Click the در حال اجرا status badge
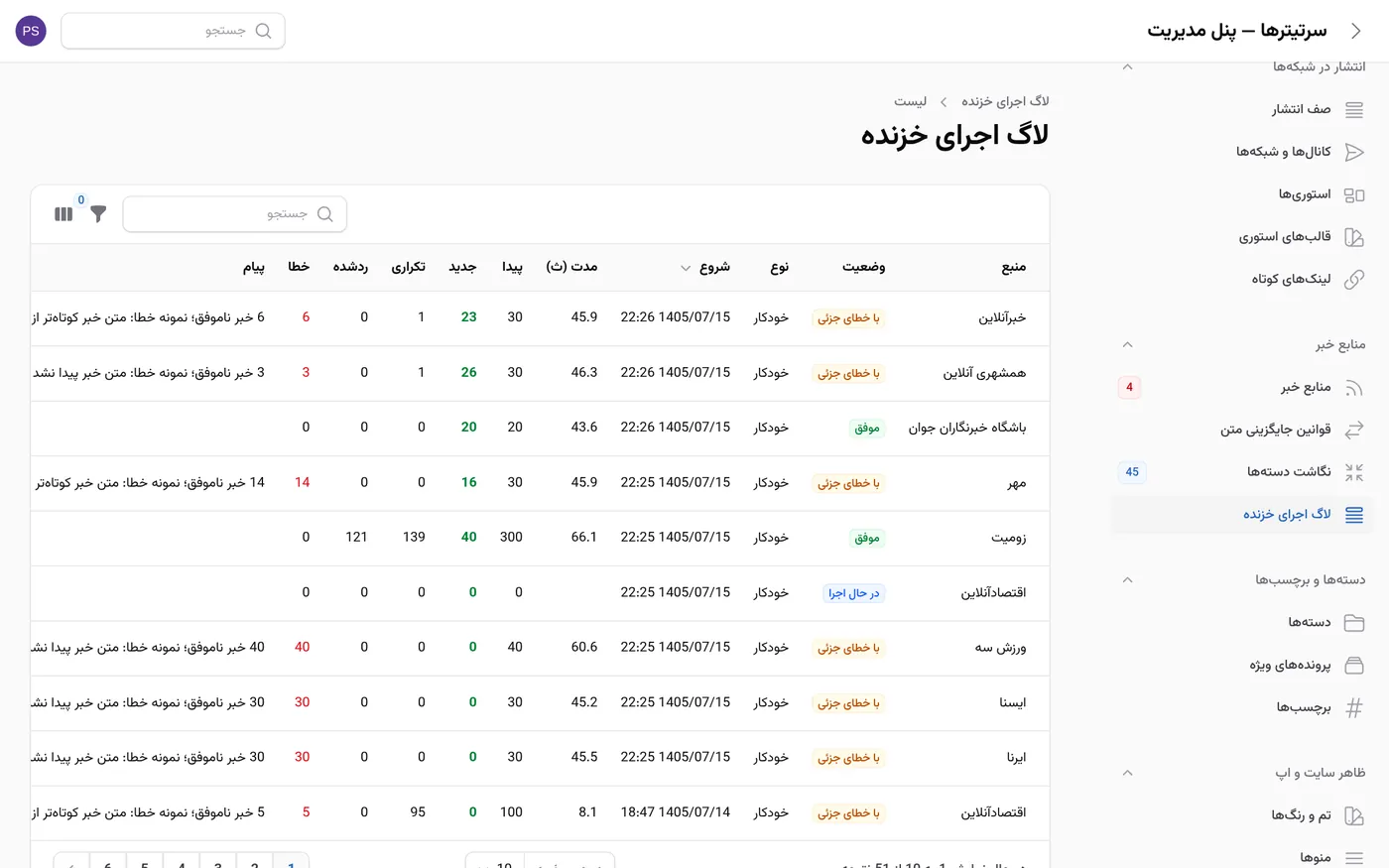 [854, 593]
